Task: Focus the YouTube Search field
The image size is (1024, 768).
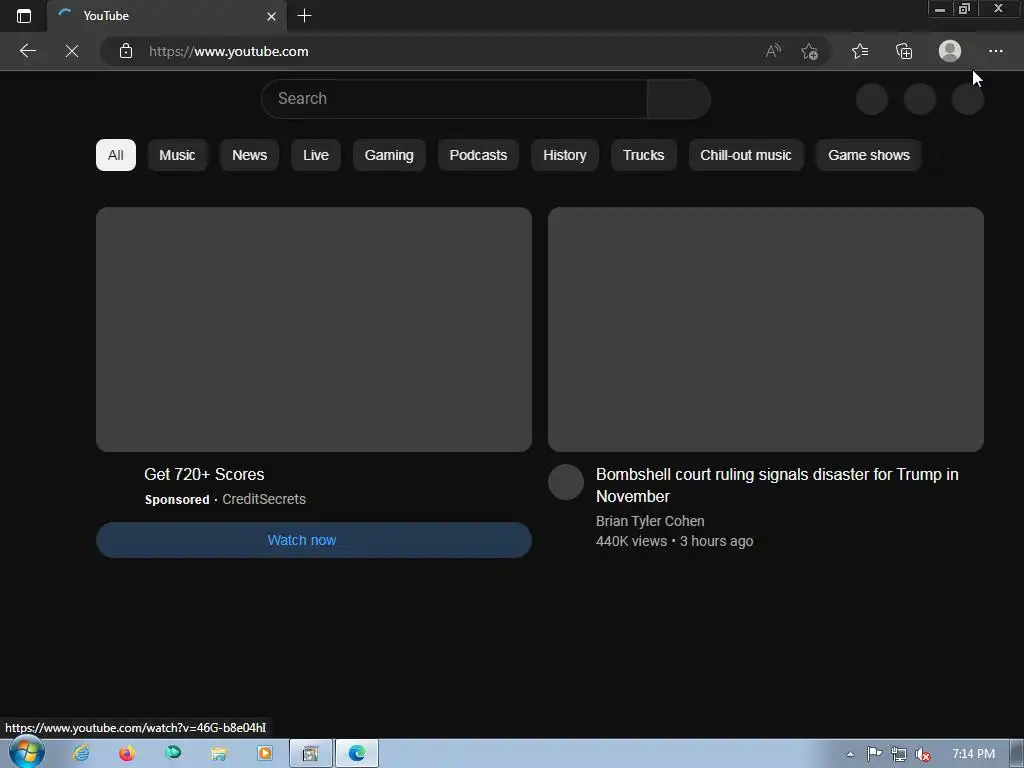Action: tap(454, 99)
